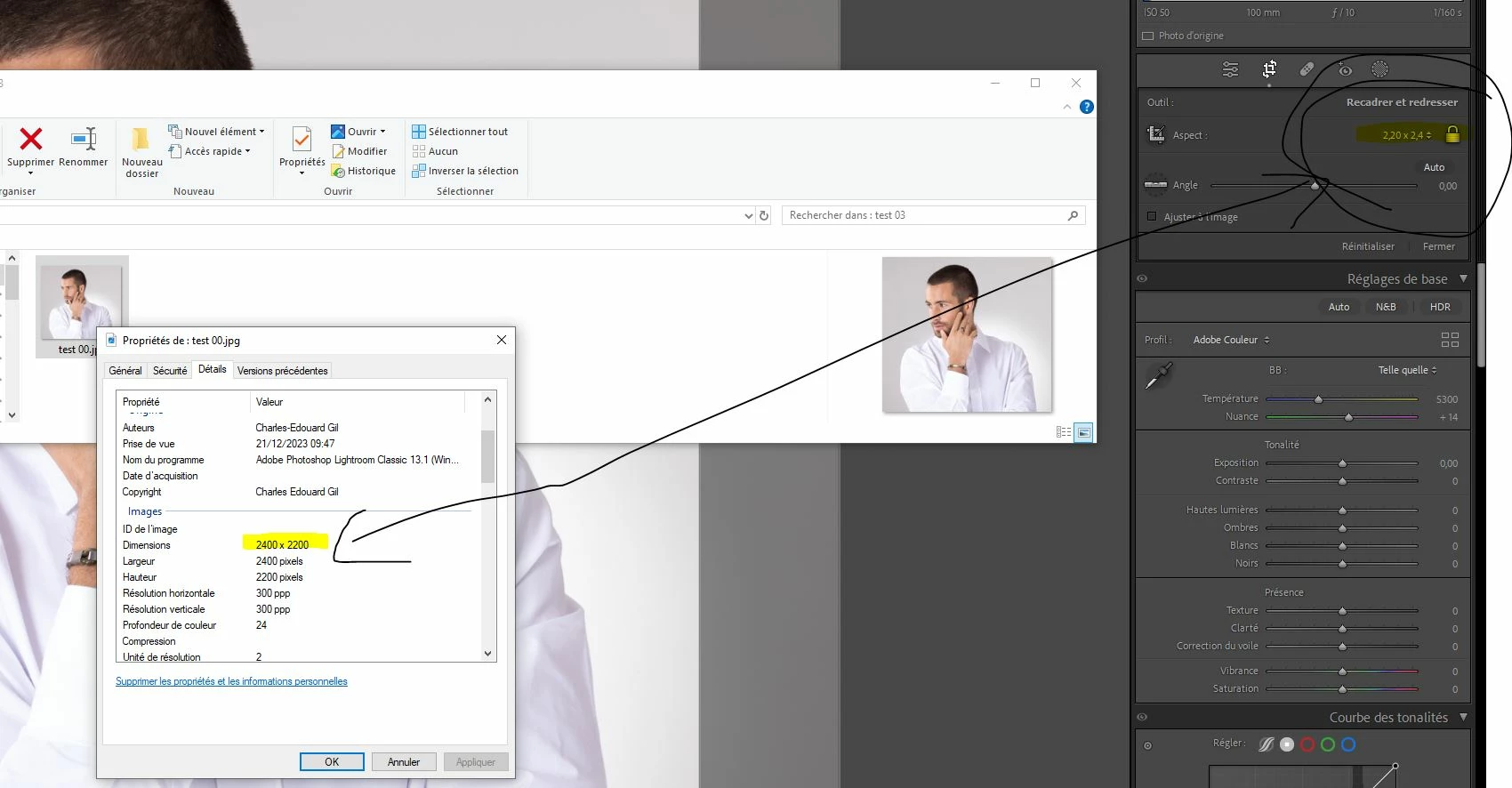Image resolution: width=1512 pixels, height=788 pixels.
Task: Click Inverser la sélection
Action: pyautogui.click(x=465, y=171)
